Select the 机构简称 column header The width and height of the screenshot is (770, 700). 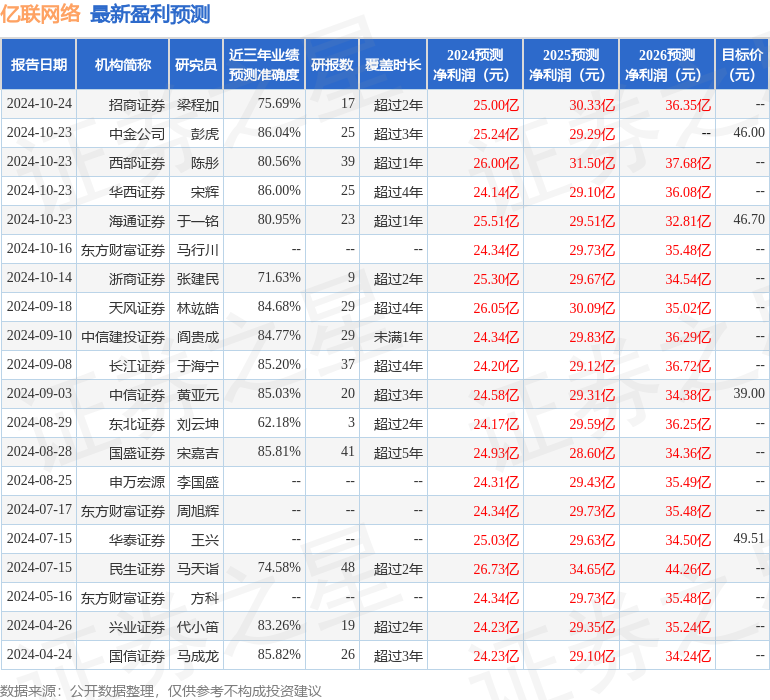[x=123, y=64]
